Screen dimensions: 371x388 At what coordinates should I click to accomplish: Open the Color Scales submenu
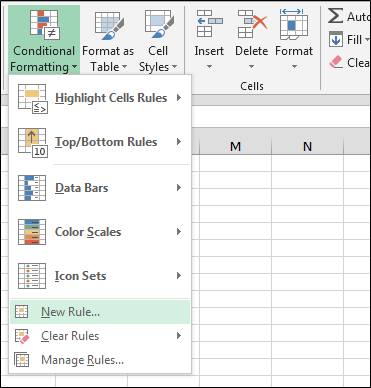tap(100, 232)
